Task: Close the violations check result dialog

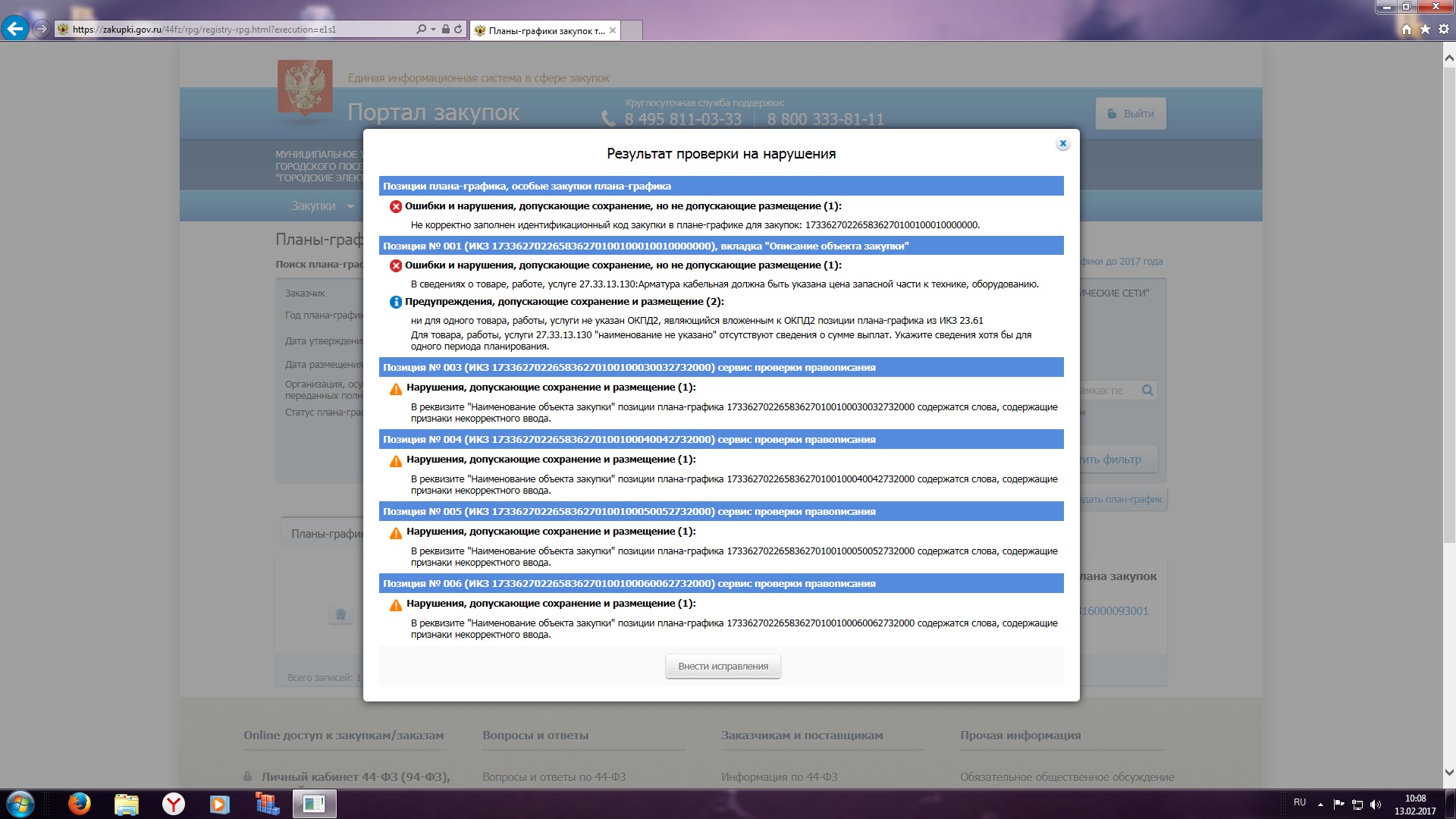Action: click(x=1062, y=144)
